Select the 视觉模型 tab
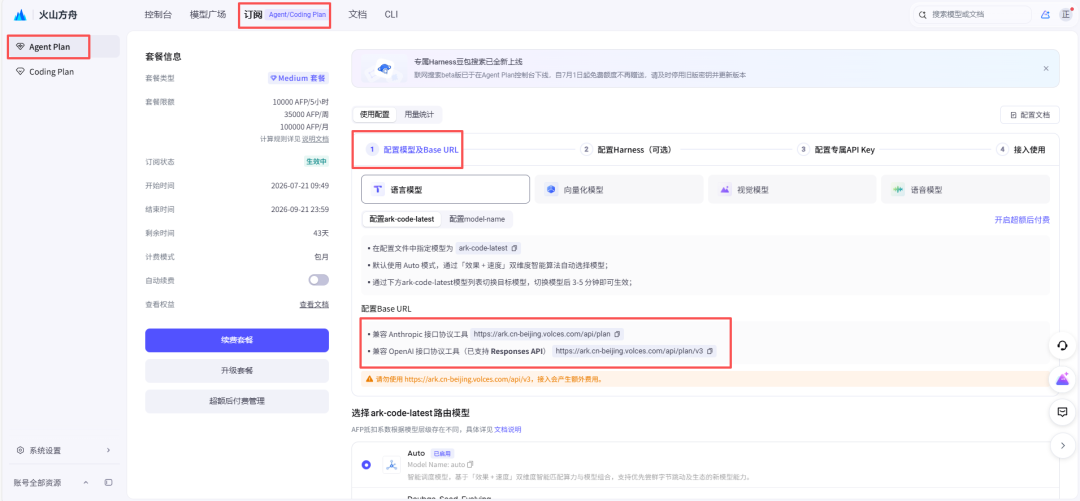Viewport: 1080px width, 501px height. (791, 190)
